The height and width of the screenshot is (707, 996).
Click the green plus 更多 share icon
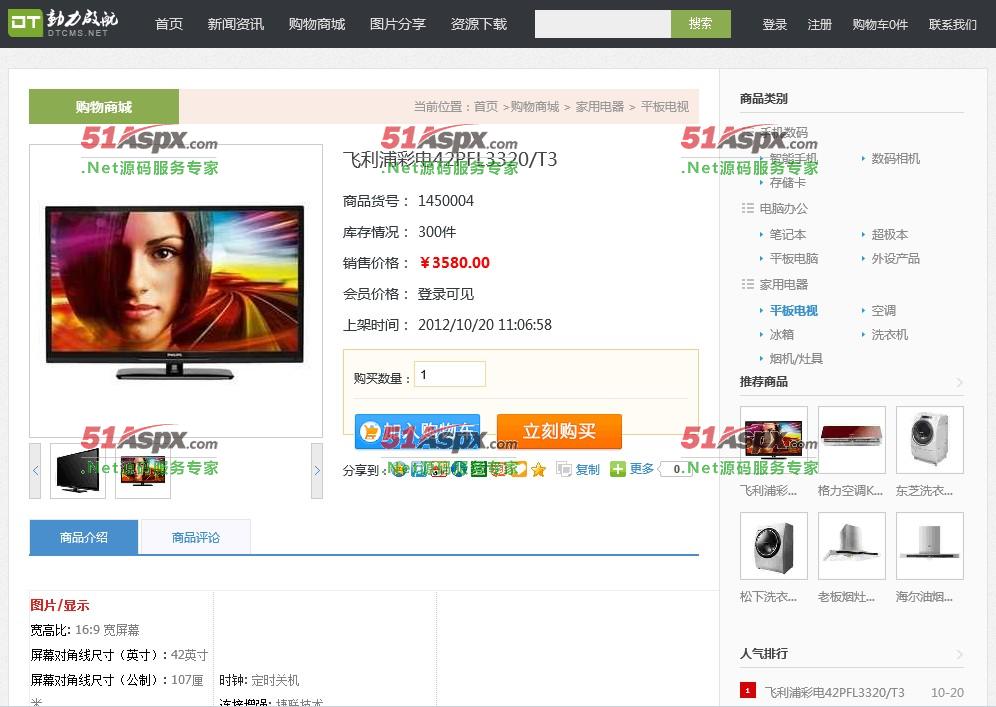point(631,469)
